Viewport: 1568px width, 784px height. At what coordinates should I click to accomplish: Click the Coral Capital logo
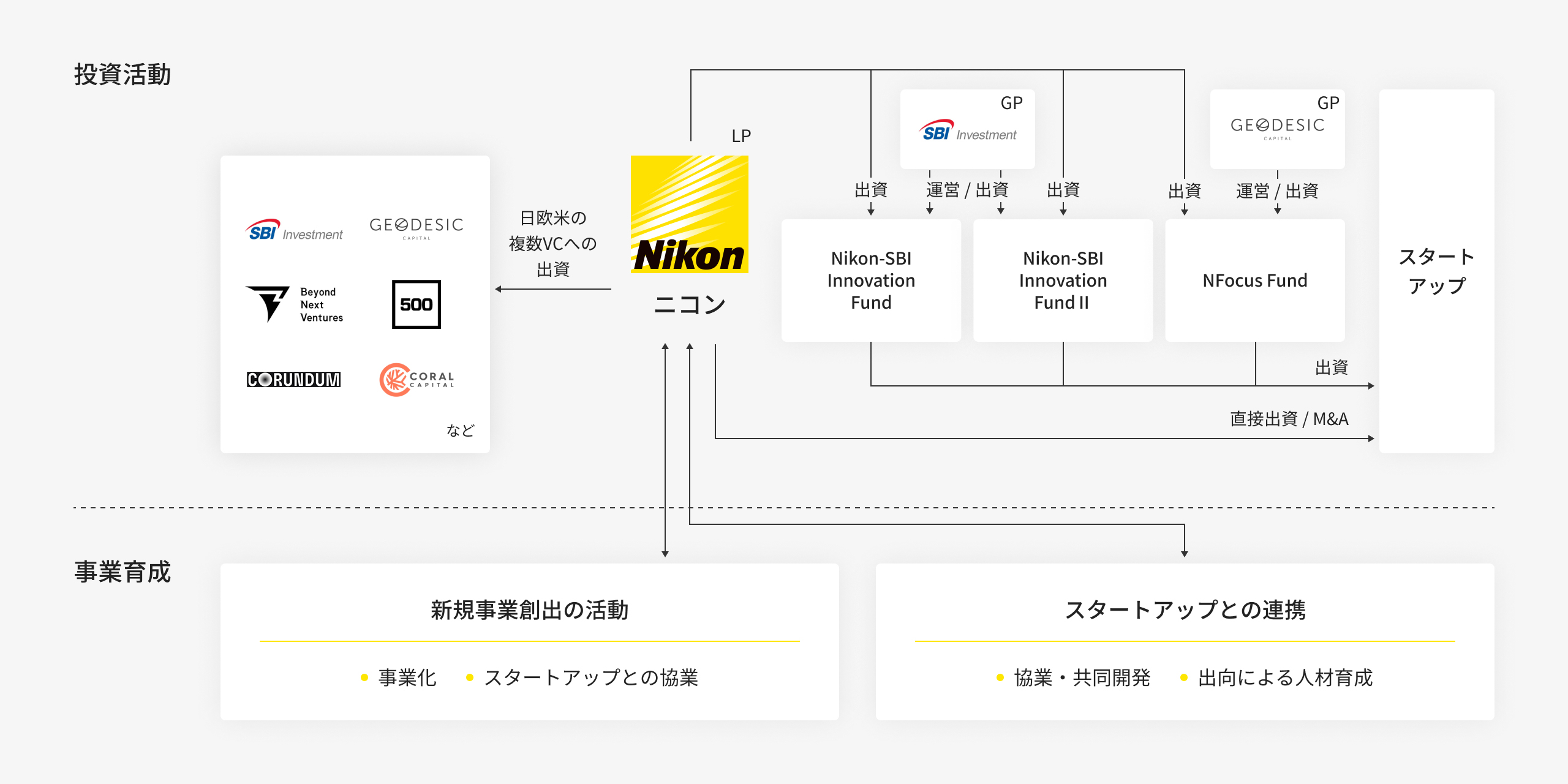417,380
